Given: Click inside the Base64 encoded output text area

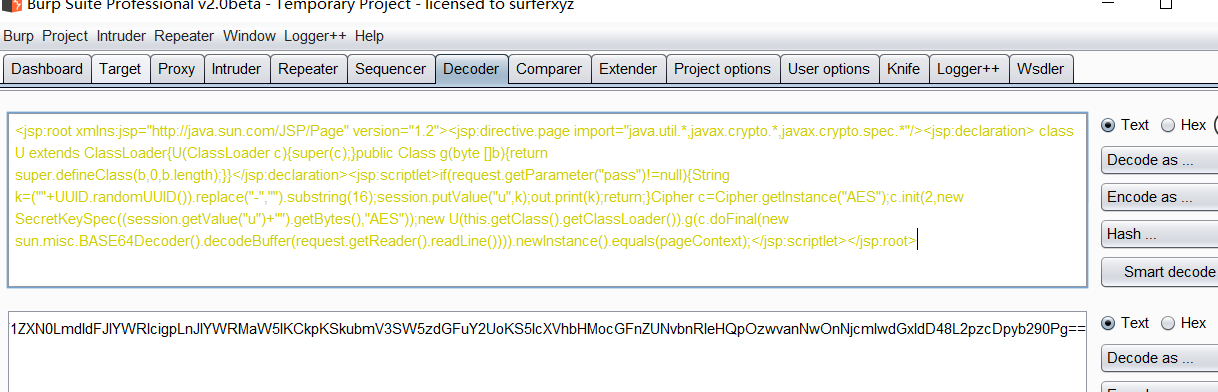Looking at the screenshot, I should tap(546, 351).
